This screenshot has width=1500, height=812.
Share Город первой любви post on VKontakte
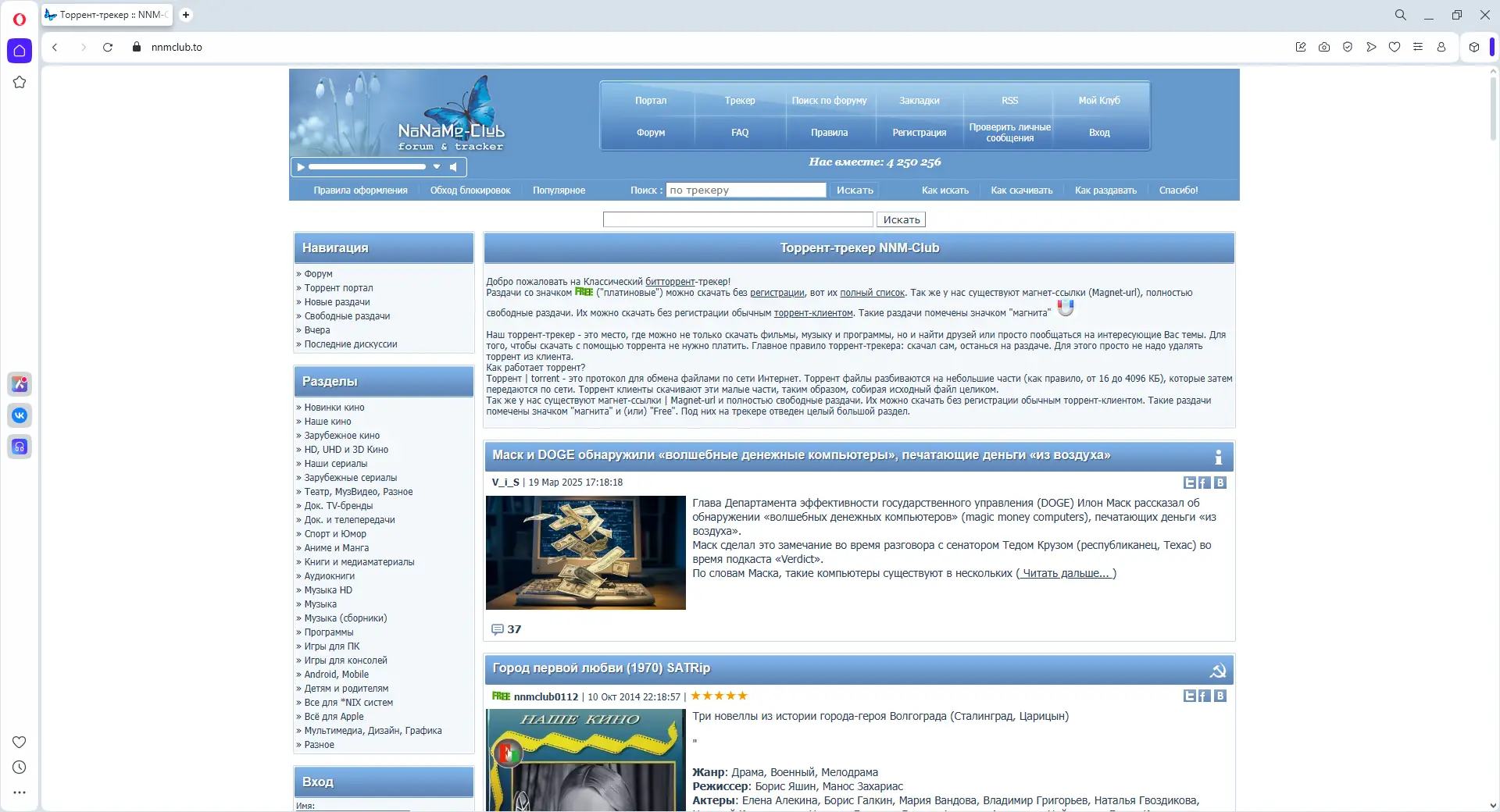[x=1220, y=696]
